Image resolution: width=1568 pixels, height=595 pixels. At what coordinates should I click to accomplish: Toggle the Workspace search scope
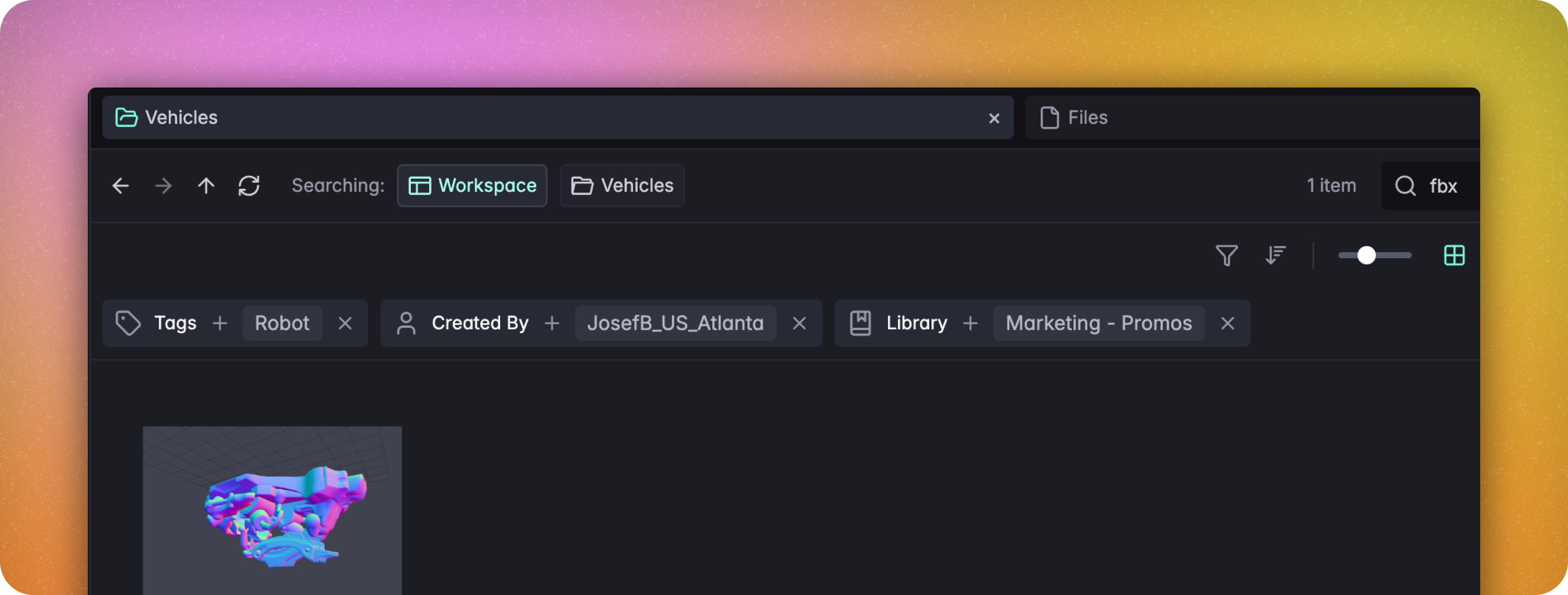[472, 186]
